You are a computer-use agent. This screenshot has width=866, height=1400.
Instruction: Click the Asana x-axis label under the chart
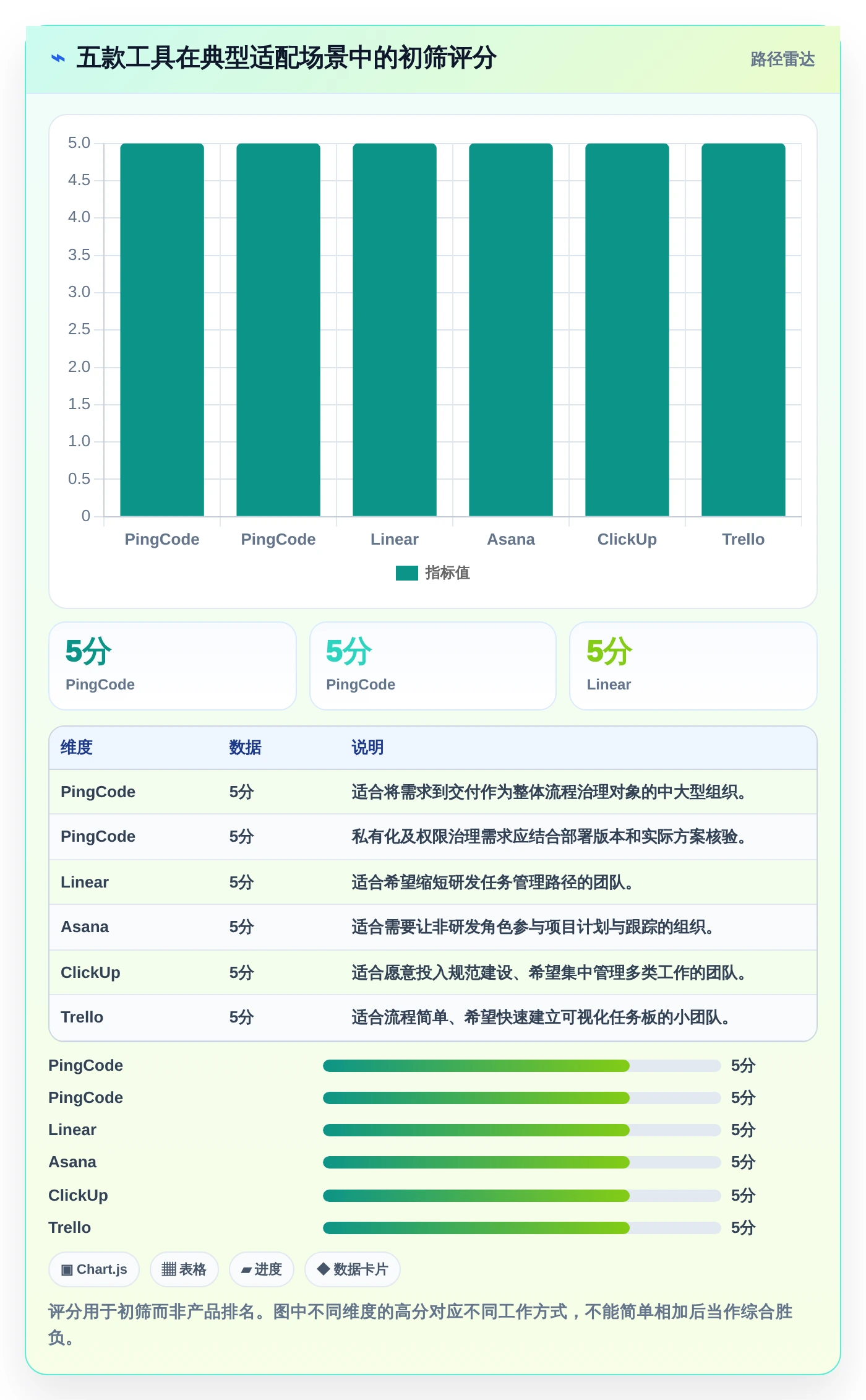pos(511,539)
